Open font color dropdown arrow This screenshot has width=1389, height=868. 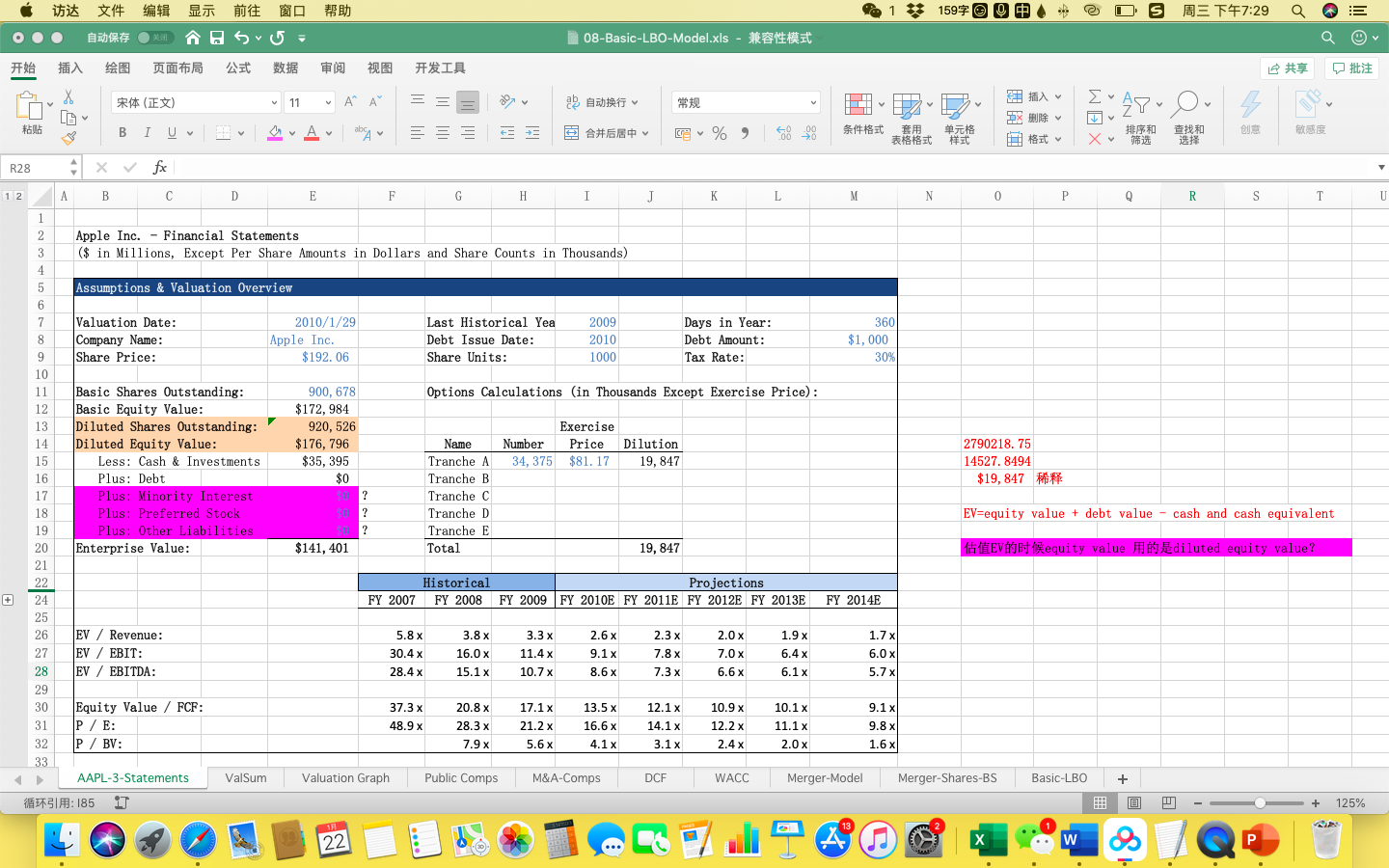(329, 133)
